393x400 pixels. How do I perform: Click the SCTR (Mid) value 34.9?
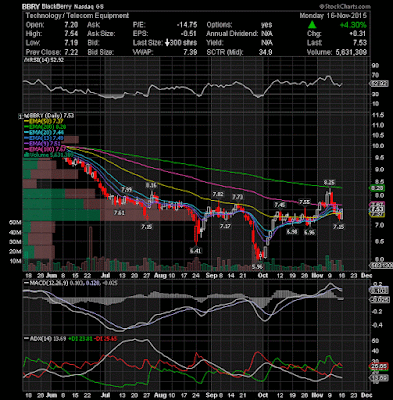click(265, 52)
